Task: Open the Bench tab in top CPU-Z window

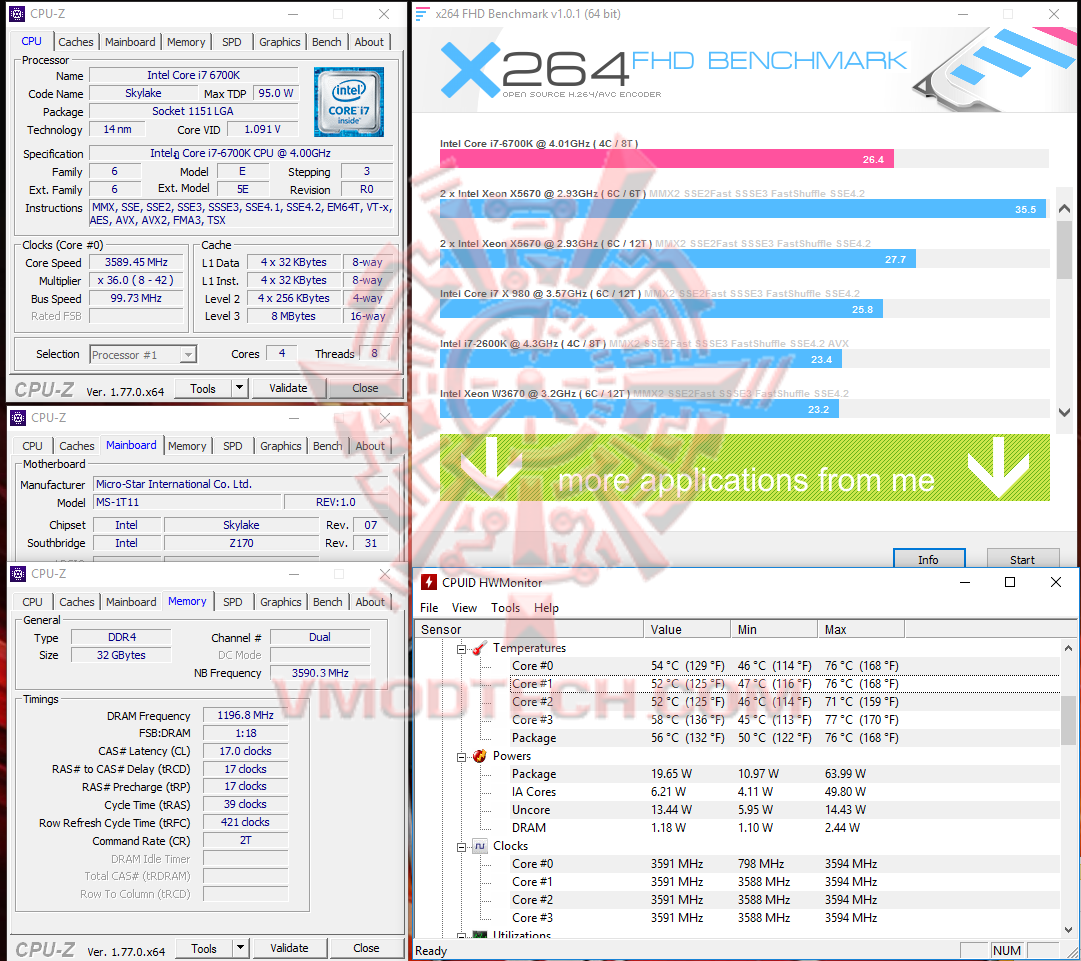Action: (327, 42)
